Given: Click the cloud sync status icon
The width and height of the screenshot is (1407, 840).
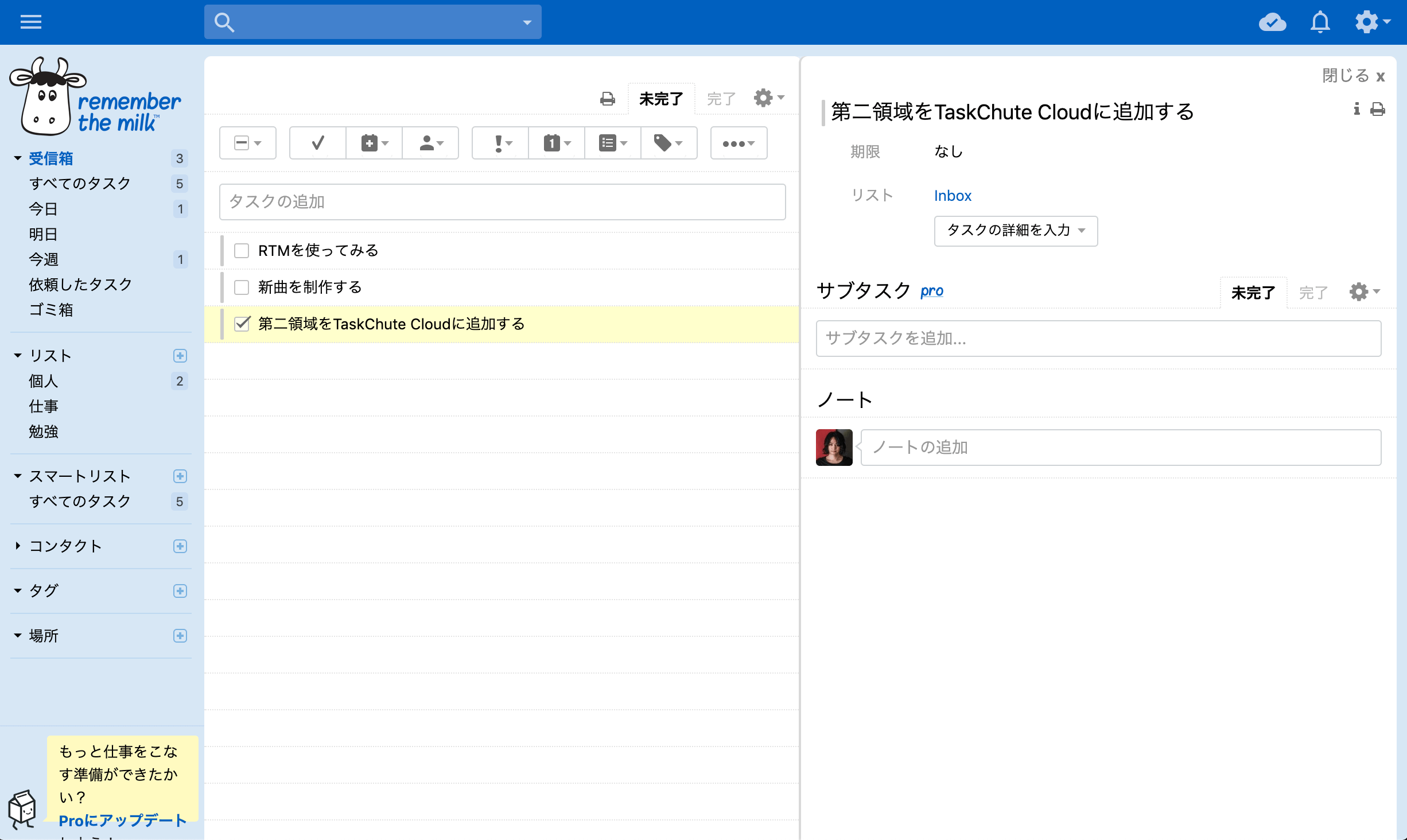Looking at the screenshot, I should coord(1272,22).
